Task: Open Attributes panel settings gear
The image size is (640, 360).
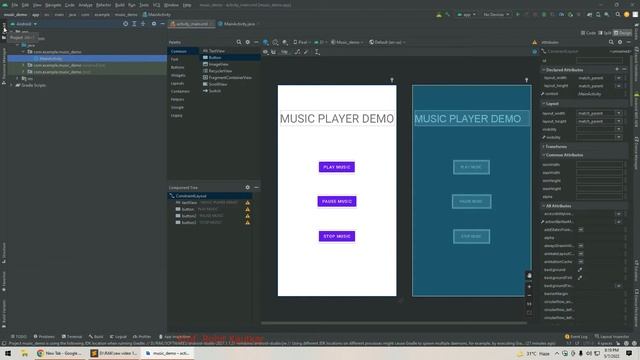Action: pos(620,42)
